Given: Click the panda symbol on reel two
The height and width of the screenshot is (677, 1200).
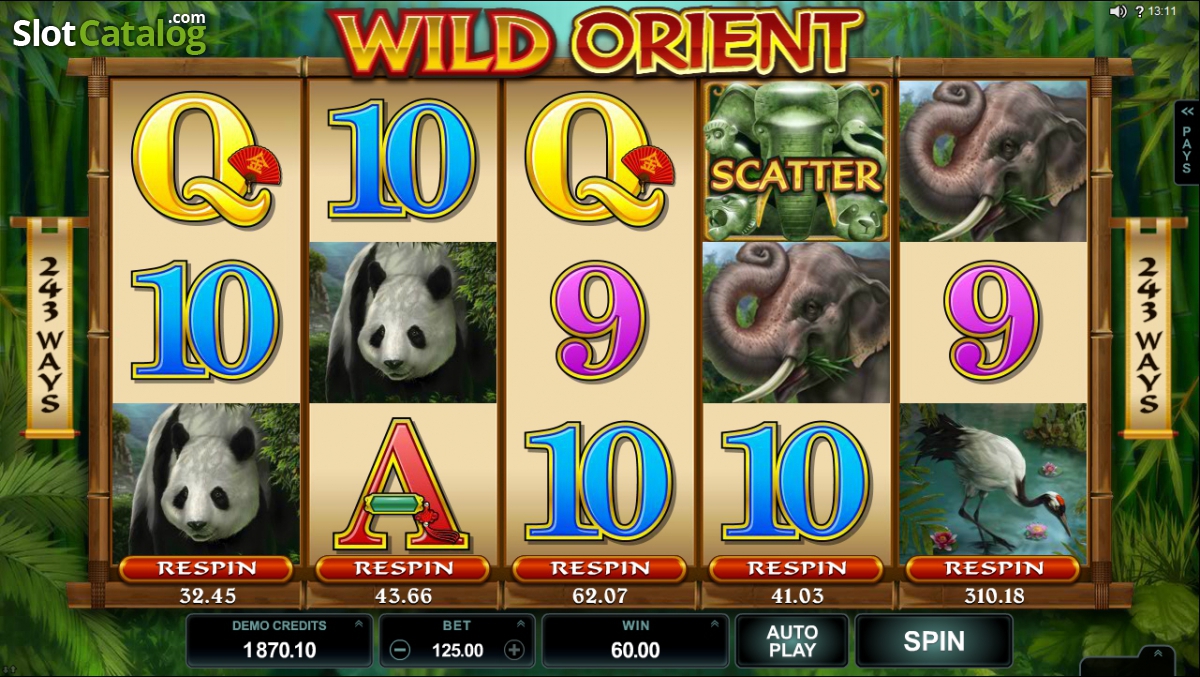Looking at the screenshot, I should tap(403, 322).
